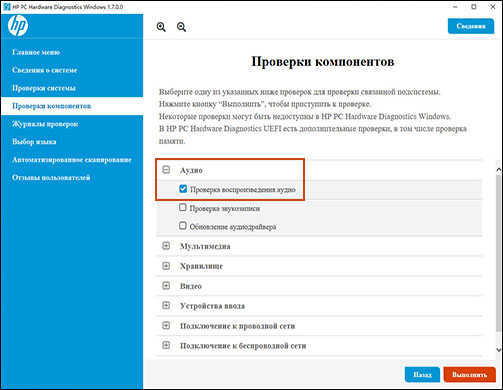Minimize the diagnostics window
Screen dimensions: 503x390
click(455, 7)
